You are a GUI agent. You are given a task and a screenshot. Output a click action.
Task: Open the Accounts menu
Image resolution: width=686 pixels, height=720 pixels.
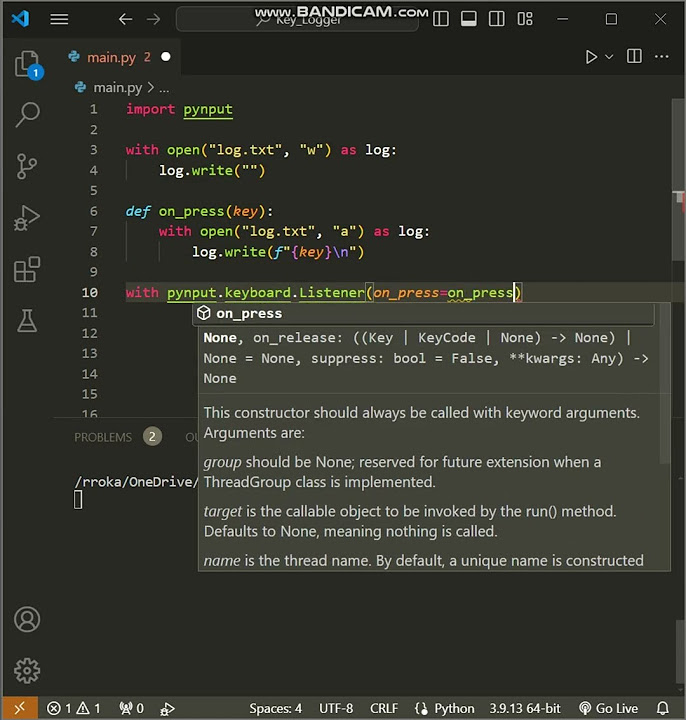tap(27, 619)
